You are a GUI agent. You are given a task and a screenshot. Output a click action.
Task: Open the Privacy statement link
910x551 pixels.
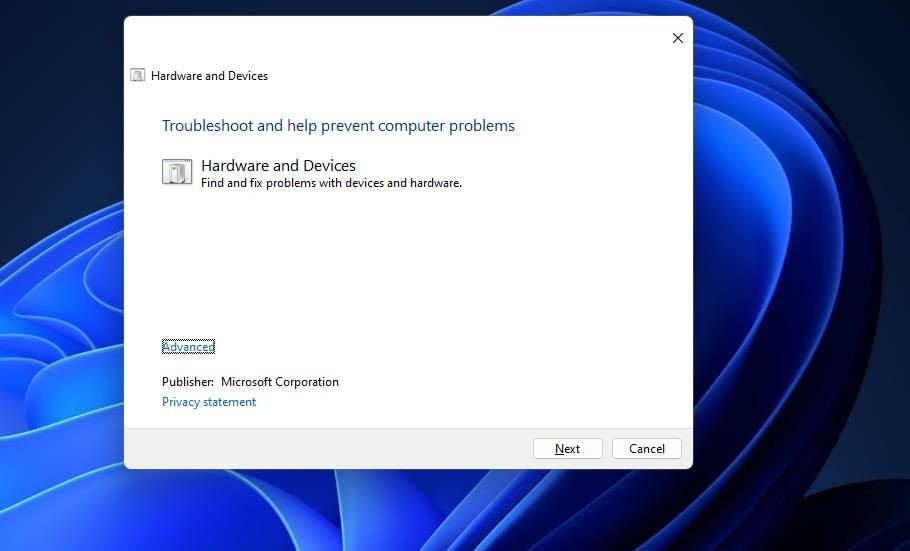pos(208,402)
